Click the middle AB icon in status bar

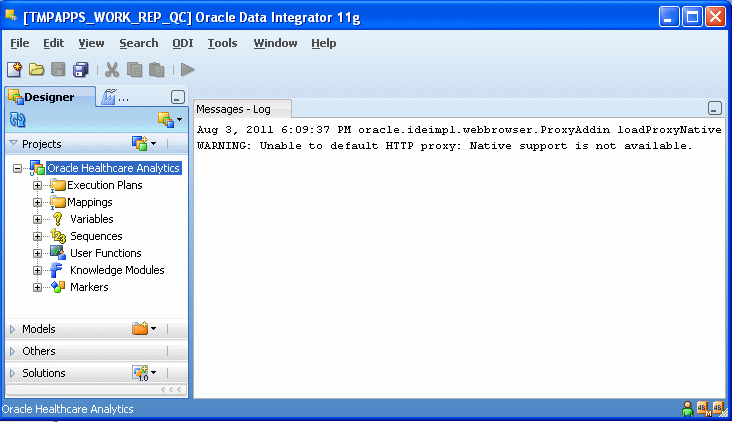point(703,409)
